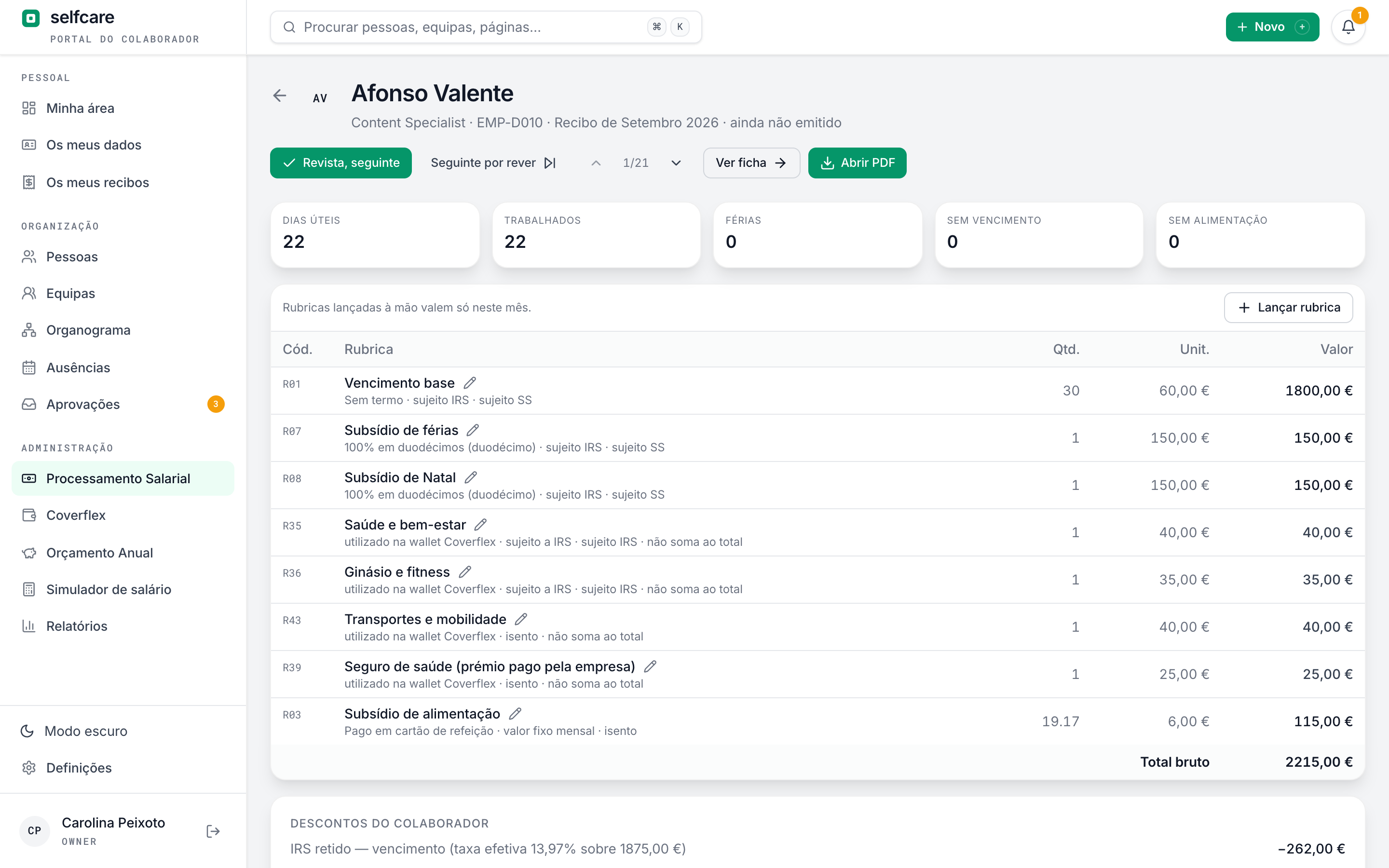Click the CP user avatar

click(34, 831)
